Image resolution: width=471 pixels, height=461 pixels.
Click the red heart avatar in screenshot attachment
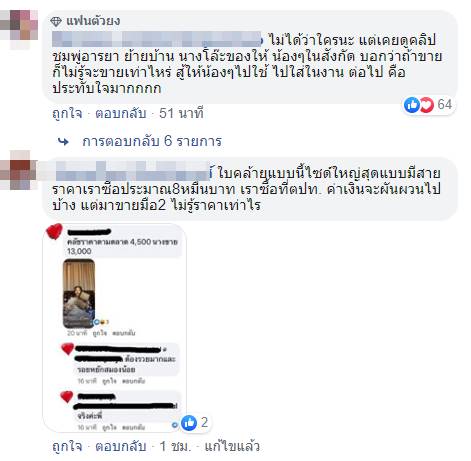click(x=54, y=232)
